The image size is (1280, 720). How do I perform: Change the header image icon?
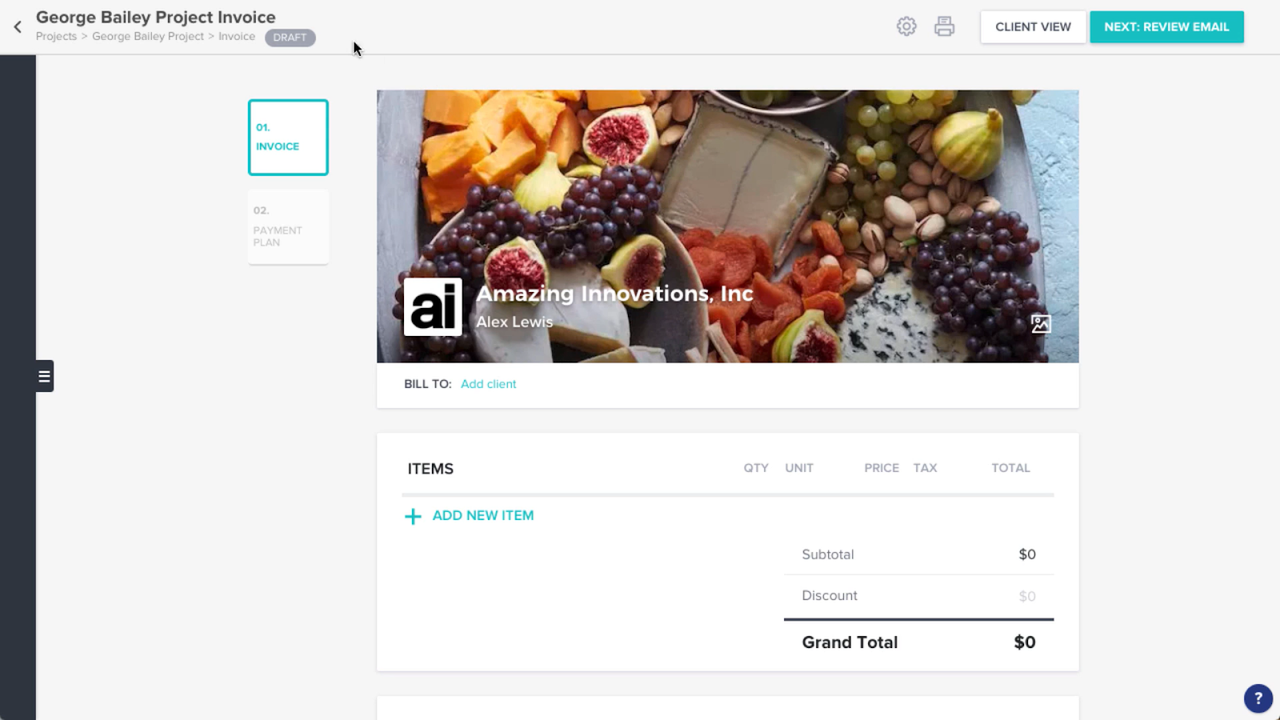[1041, 324]
